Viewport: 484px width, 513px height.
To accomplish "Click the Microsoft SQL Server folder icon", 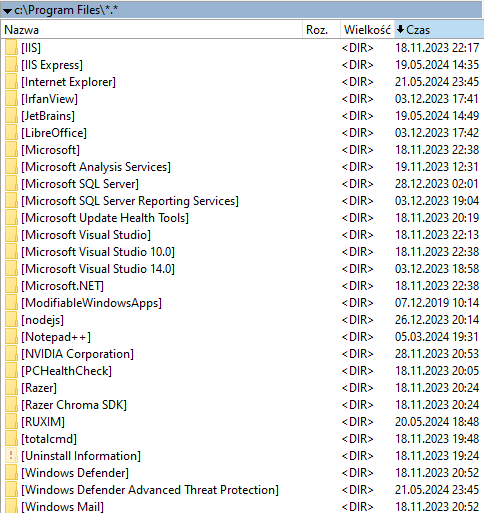I will [x=11, y=184].
